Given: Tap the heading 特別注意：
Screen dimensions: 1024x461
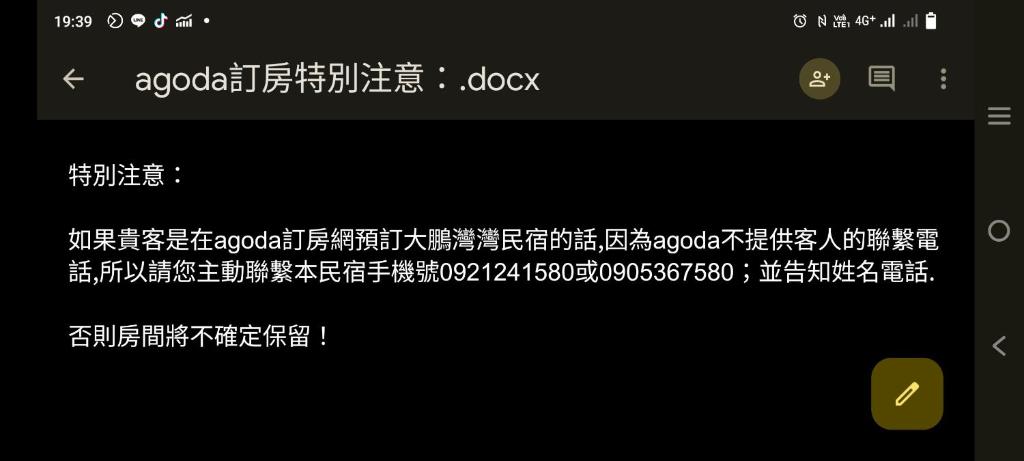Looking at the screenshot, I should click(127, 176).
